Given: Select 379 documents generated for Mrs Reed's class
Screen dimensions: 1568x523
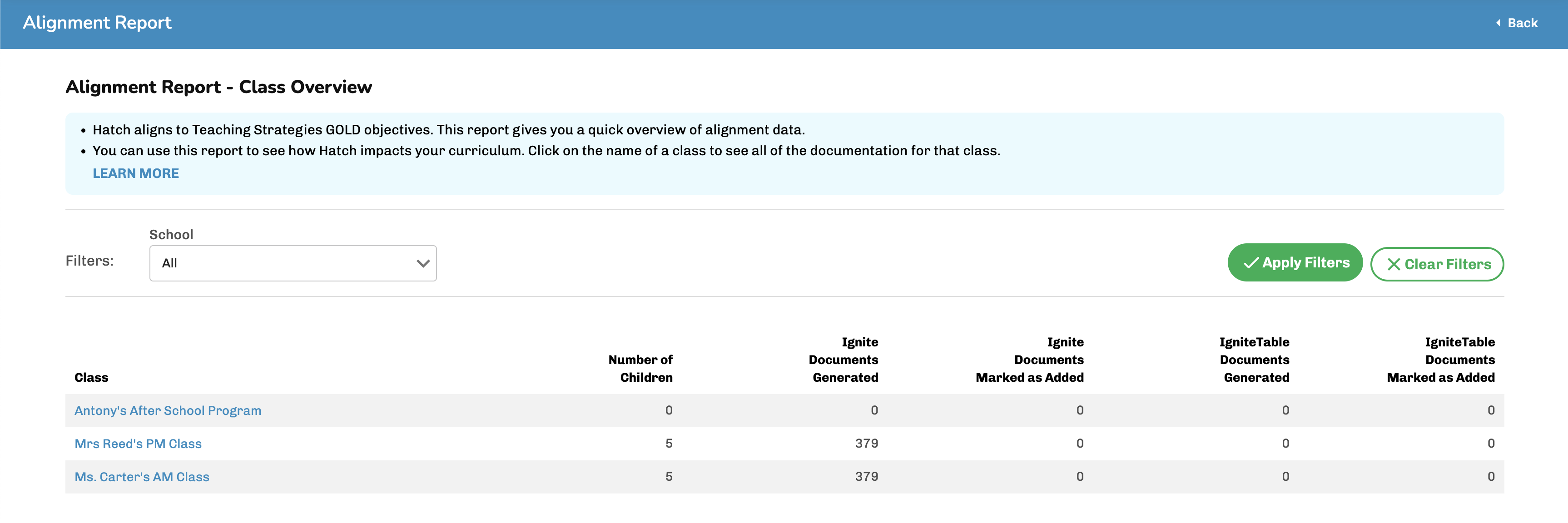Looking at the screenshot, I should (x=866, y=444).
